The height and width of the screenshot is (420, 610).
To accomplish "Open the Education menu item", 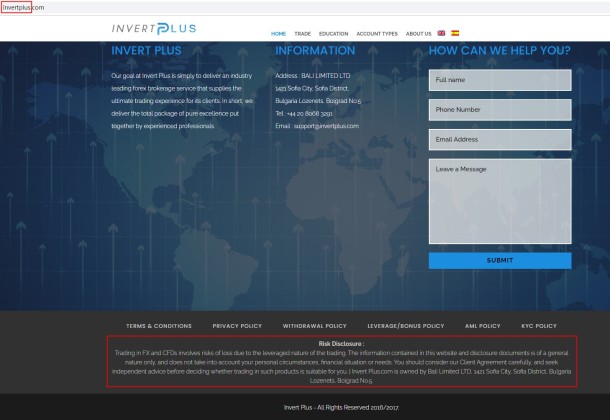I will tap(333, 34).
